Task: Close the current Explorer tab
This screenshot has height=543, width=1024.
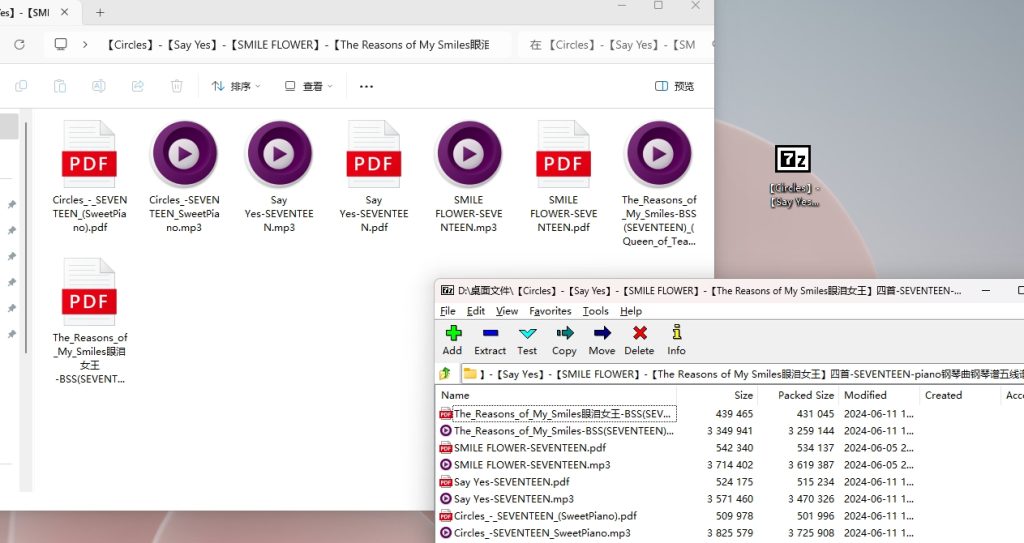Action: 65,12
